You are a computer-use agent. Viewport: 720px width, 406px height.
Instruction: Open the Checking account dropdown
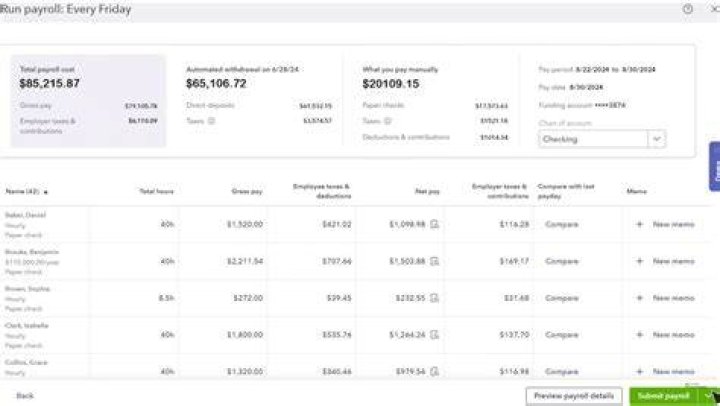click(x=602, y=139)
